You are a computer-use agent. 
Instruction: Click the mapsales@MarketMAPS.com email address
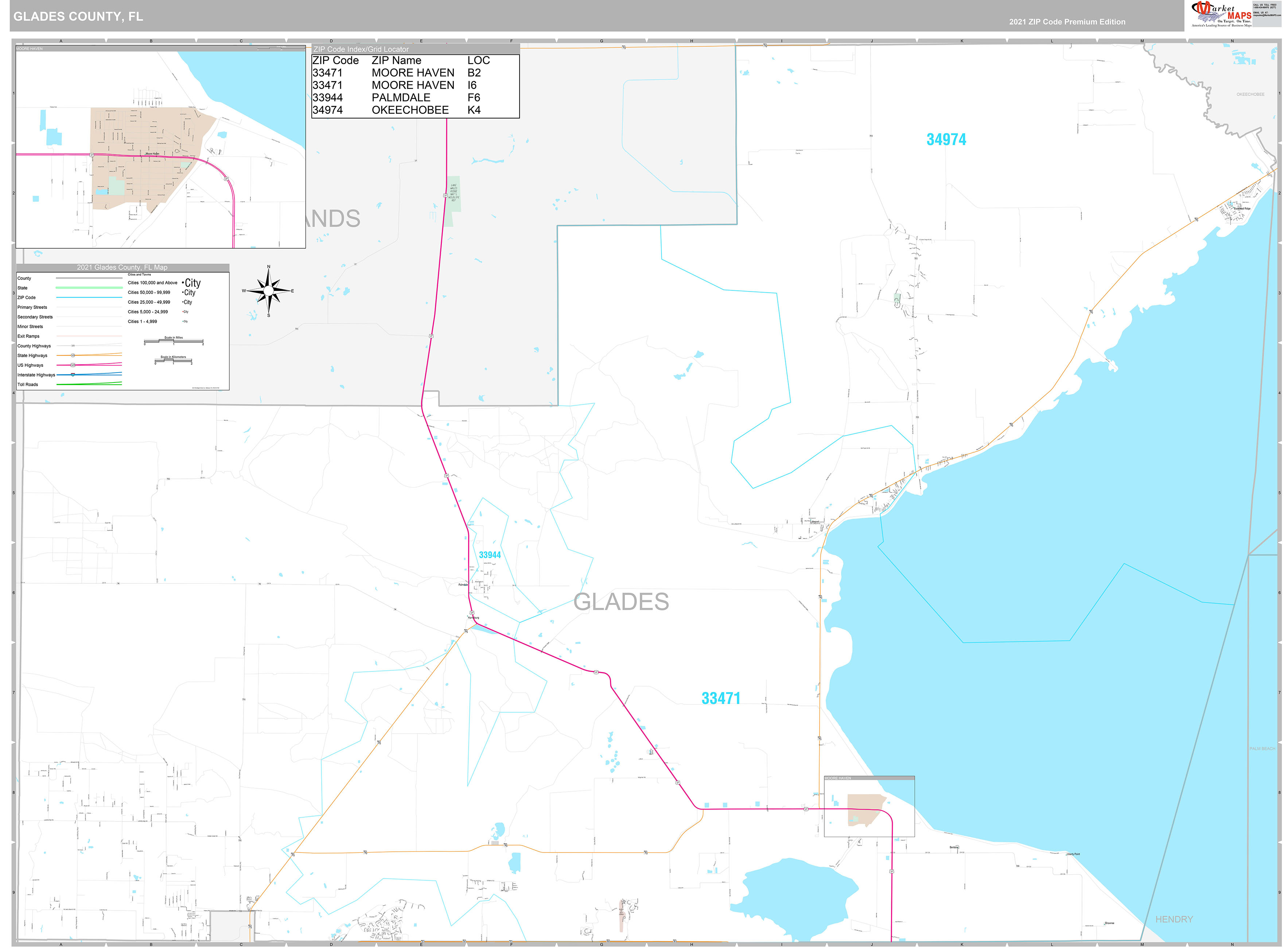[1267, 15]
